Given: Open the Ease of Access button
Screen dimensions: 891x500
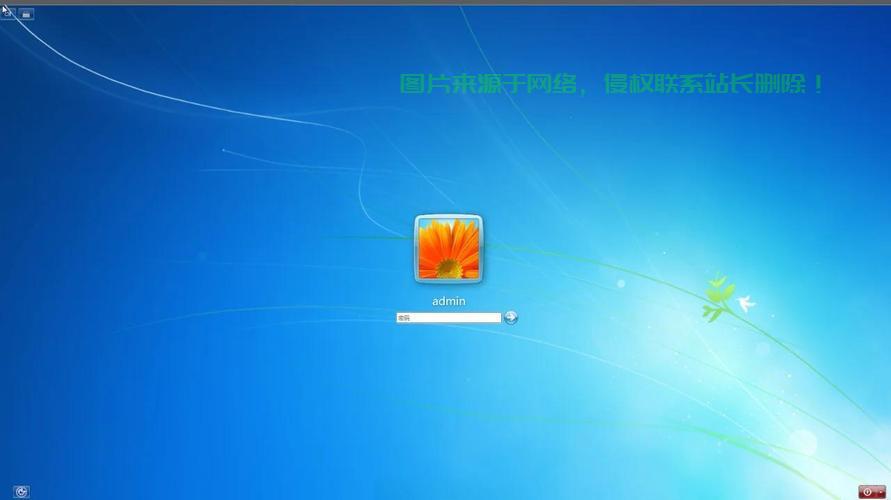Looking at the screenshot, I should pyautogui.click(x=21, y=492).
